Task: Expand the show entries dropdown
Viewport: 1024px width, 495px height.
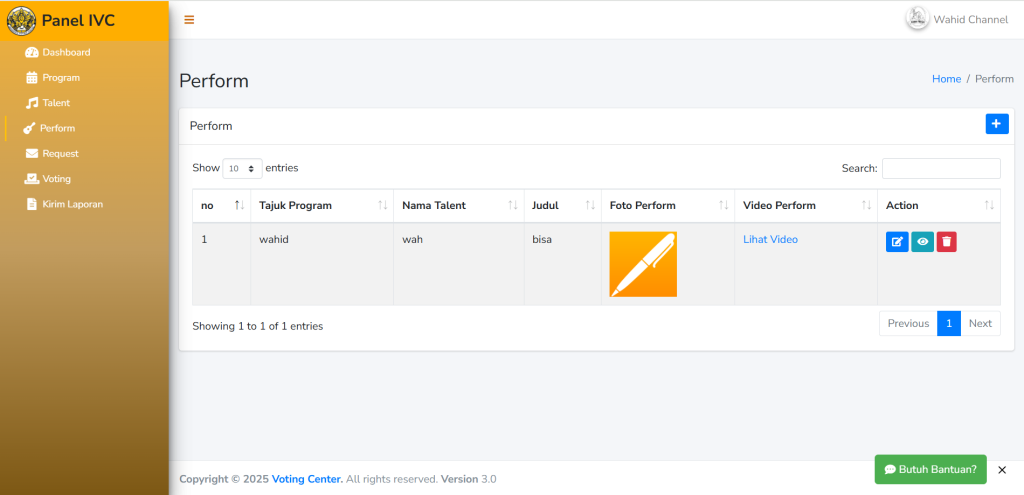Action: [x=242, y=169]
